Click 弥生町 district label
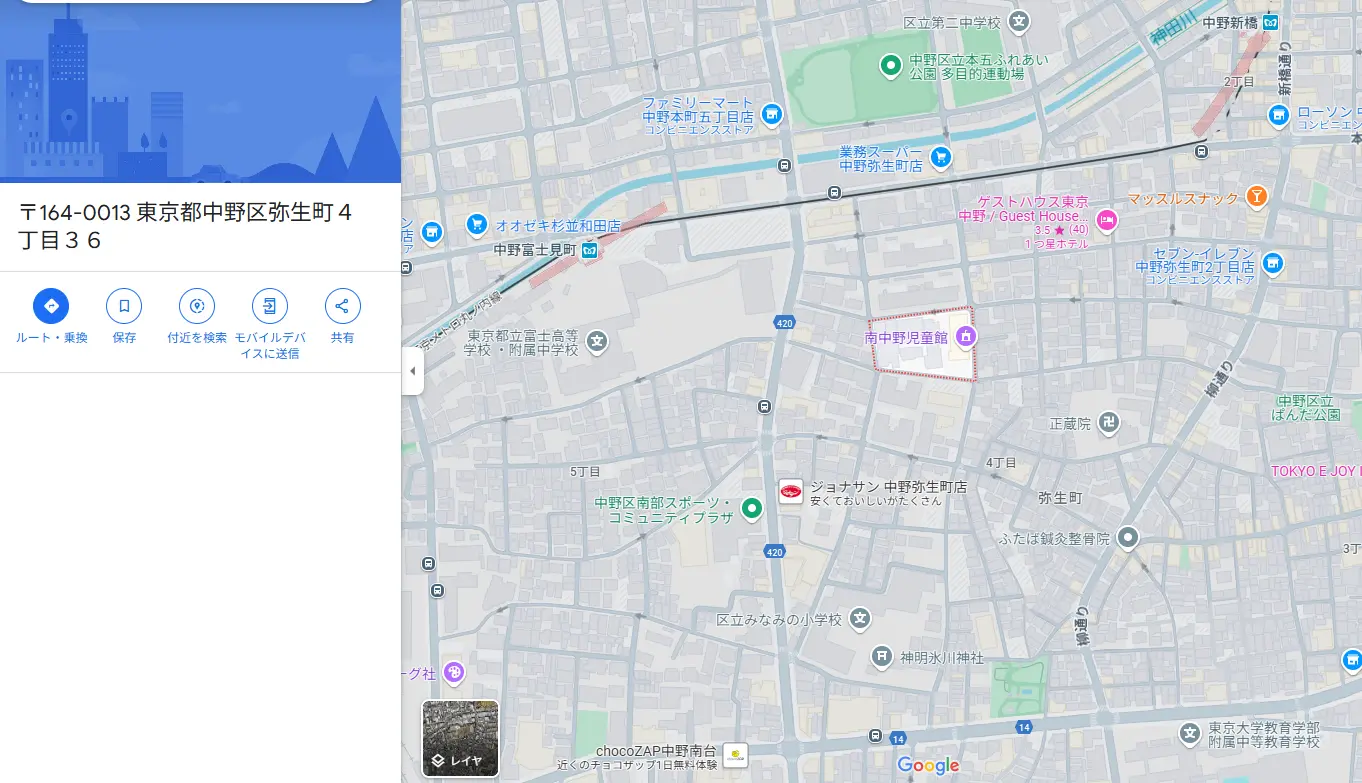 [x=1060, y=498]
